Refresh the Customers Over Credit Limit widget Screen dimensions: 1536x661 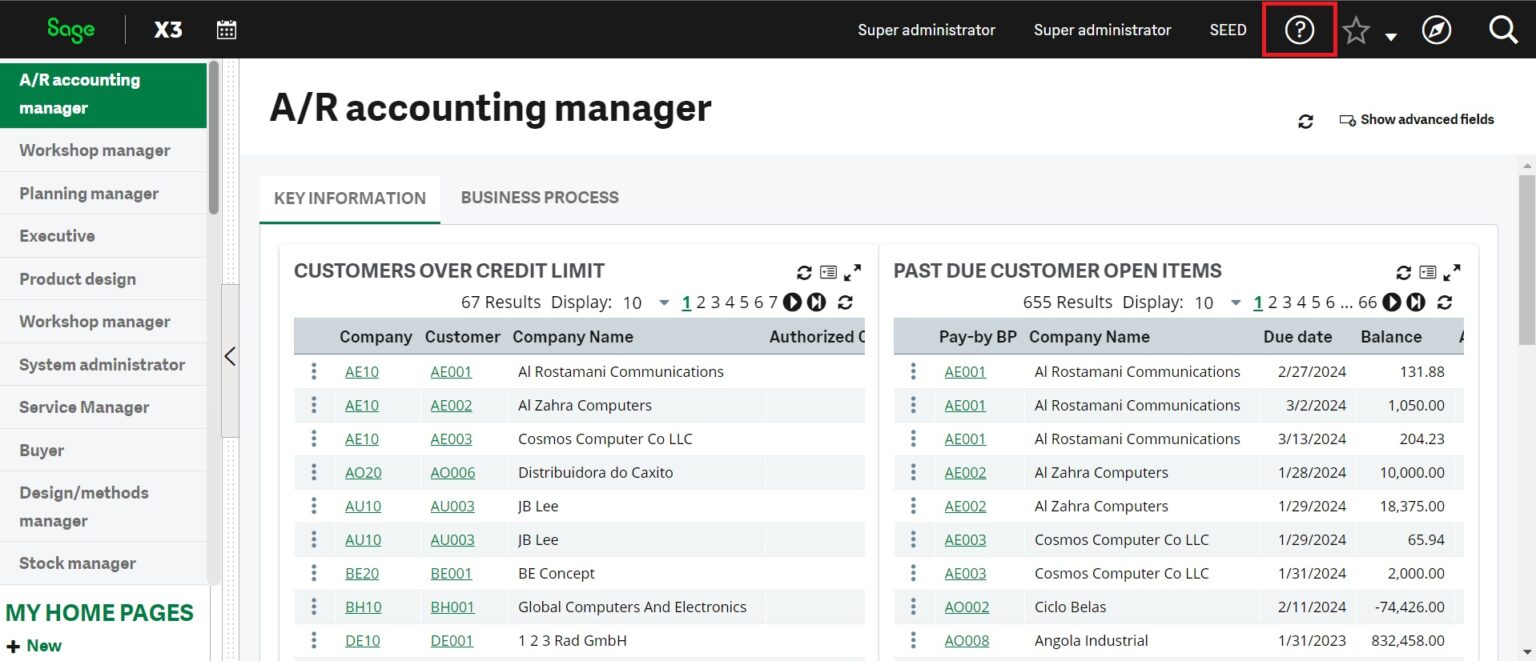tap(804, 271)
